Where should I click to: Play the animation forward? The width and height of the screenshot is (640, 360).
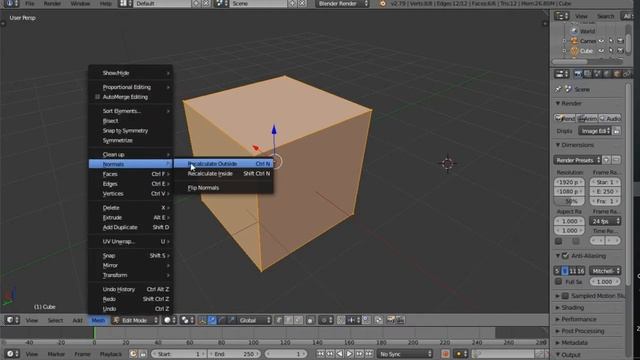coord(349,354)
